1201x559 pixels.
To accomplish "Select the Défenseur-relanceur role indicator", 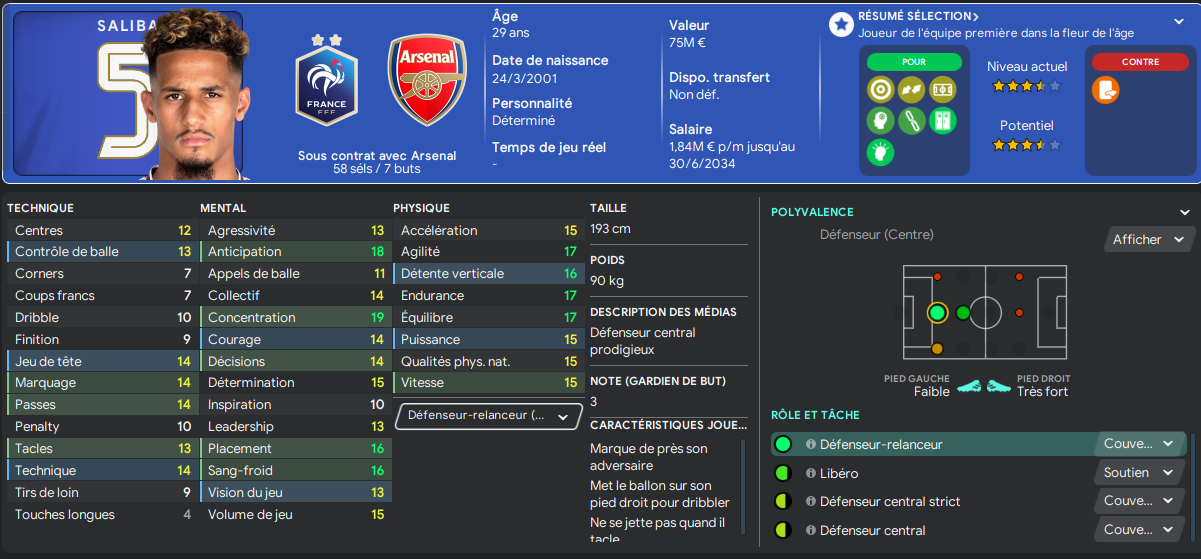I will 782,444.
